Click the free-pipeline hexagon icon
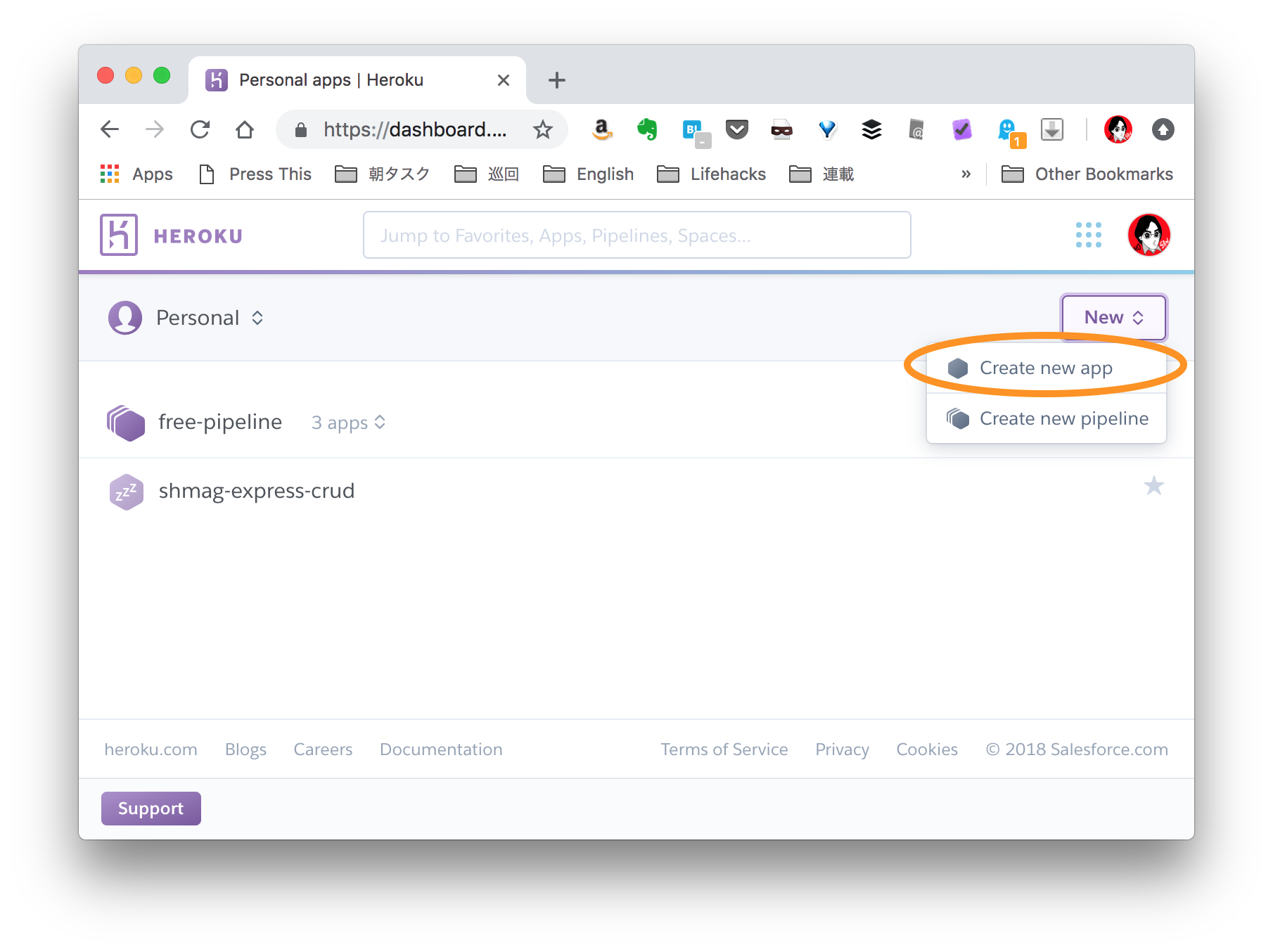Screen dimensions: 1273x952 (126, 423)
